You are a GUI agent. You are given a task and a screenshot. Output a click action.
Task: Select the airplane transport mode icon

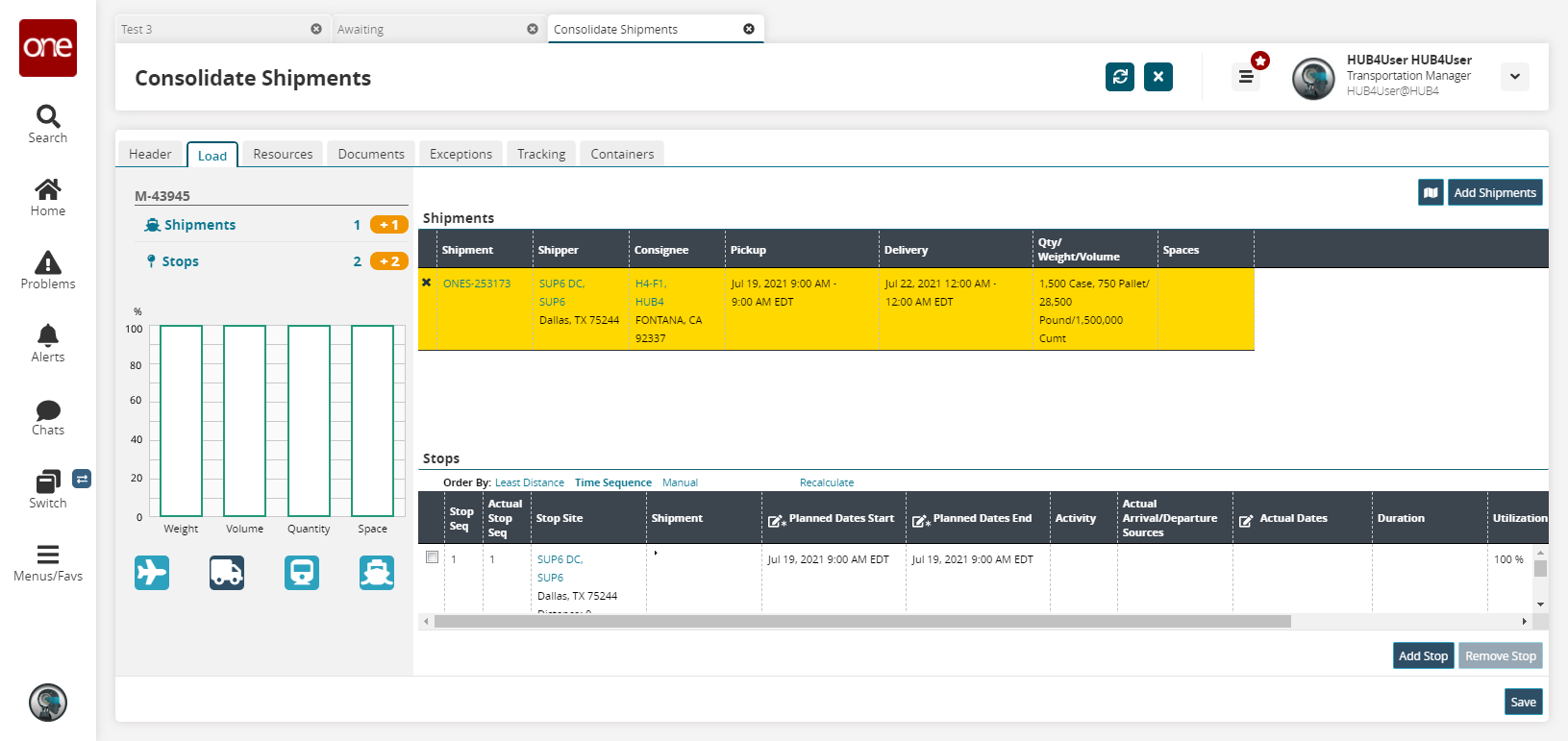[152, 573]
